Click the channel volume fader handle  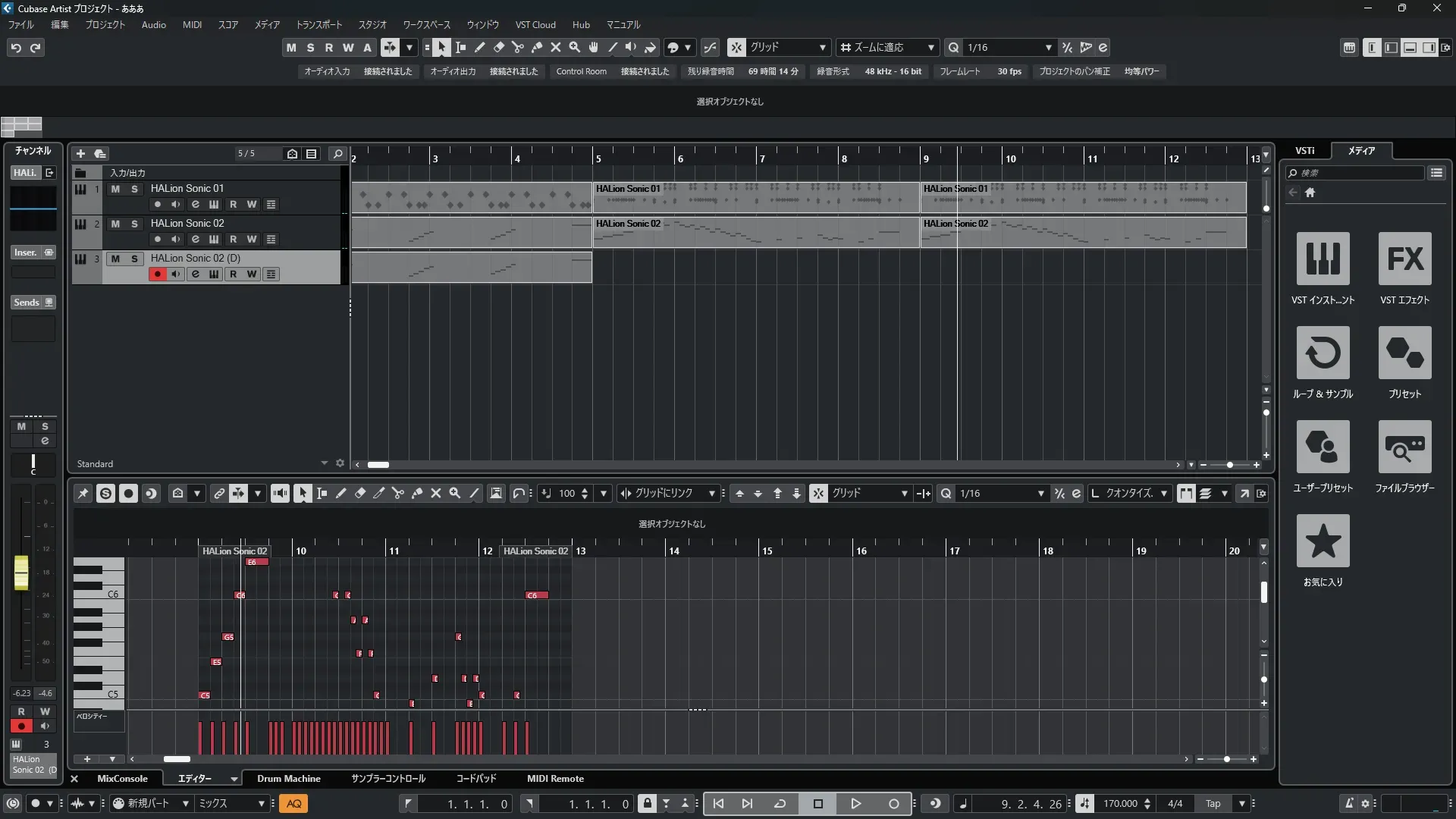pos(21,572)
